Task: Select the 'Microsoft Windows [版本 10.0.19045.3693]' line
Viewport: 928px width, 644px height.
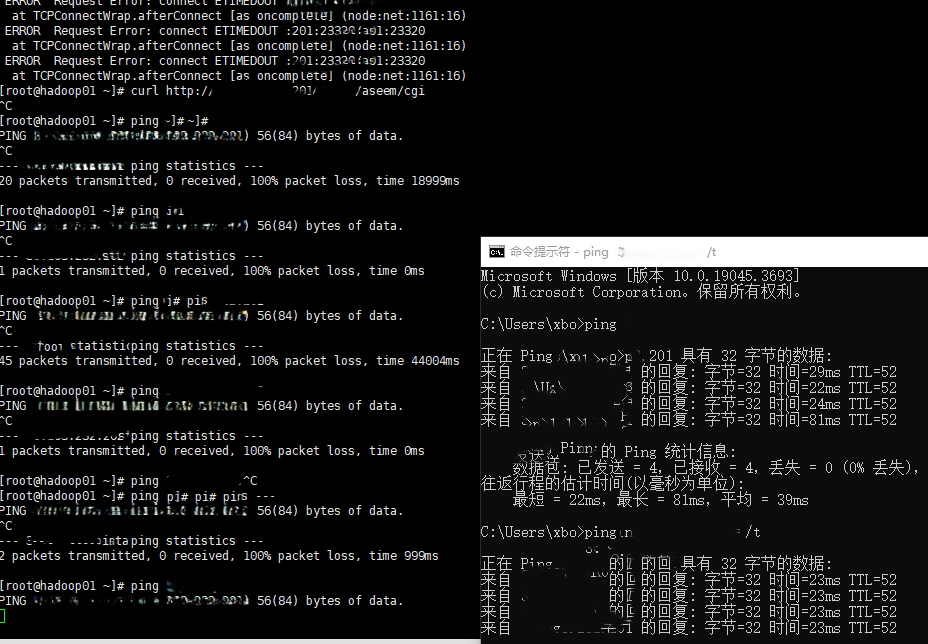Action: pos(640,276)
